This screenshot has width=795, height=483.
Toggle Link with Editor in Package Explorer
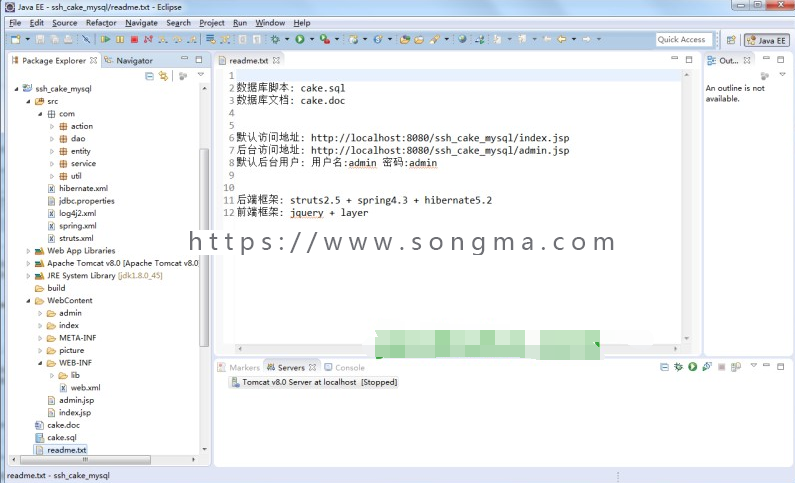click(x=163, y=76)
